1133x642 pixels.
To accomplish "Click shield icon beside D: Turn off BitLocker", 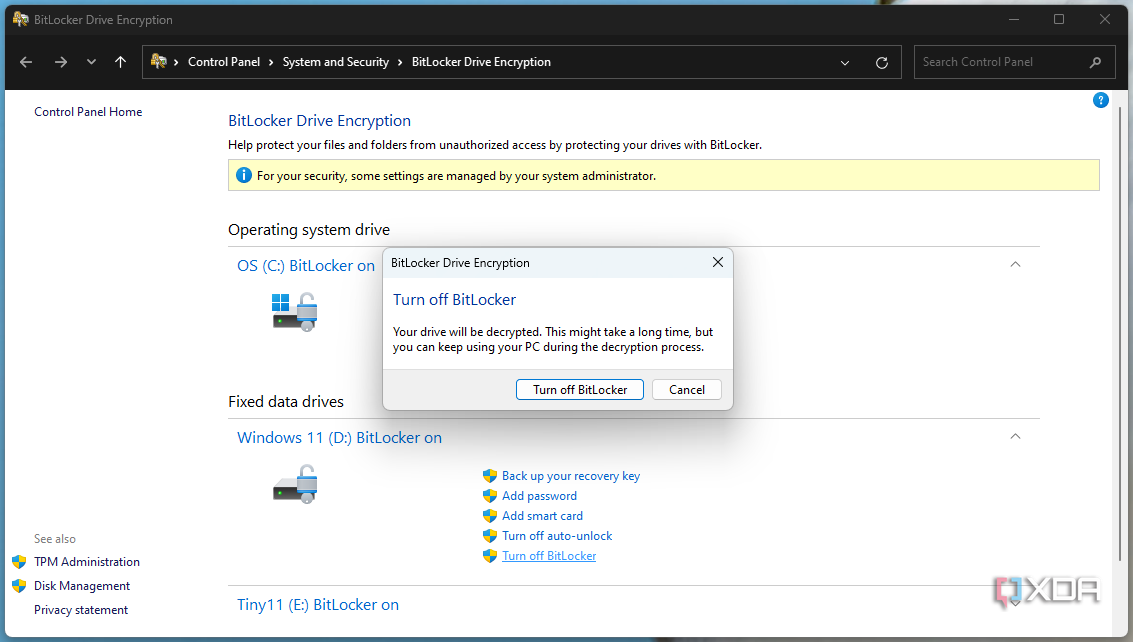I will point(490,556).
